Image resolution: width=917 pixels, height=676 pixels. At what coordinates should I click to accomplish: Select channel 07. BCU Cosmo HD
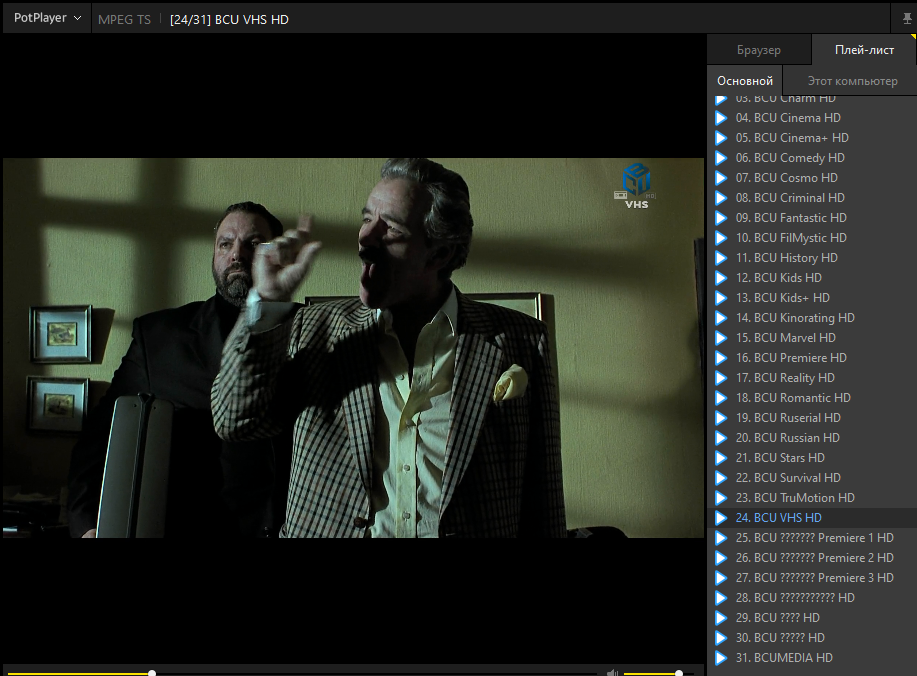coord(812,178)
